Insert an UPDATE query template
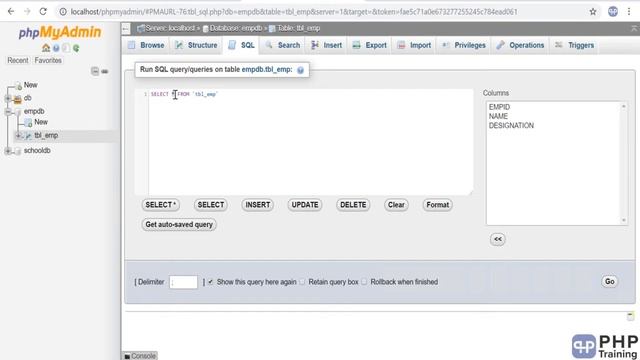 [x=305, y=205]
